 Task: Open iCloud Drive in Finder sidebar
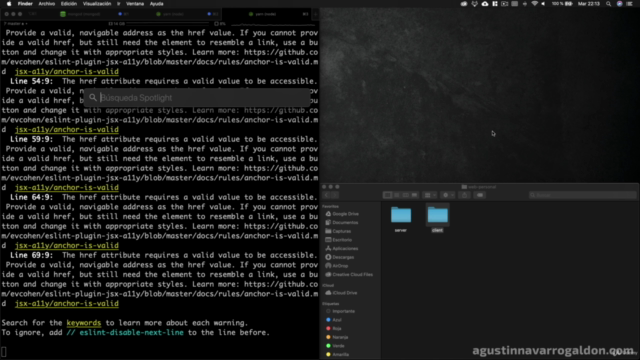[x=341, y=293]
